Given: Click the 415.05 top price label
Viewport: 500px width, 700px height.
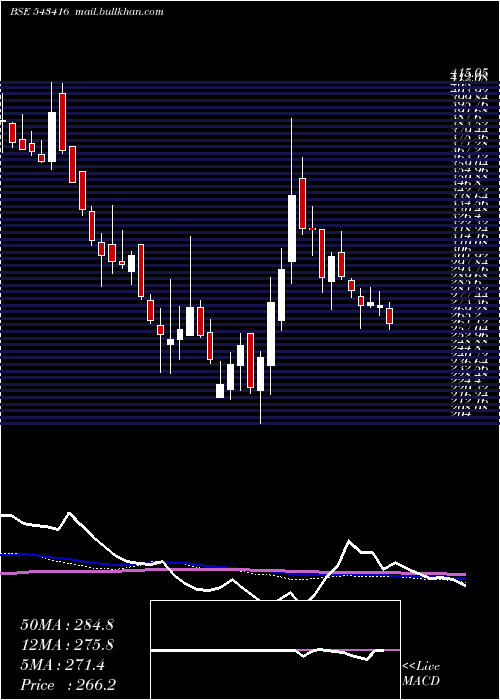Looking at the screenshot, I should [469, 73].
